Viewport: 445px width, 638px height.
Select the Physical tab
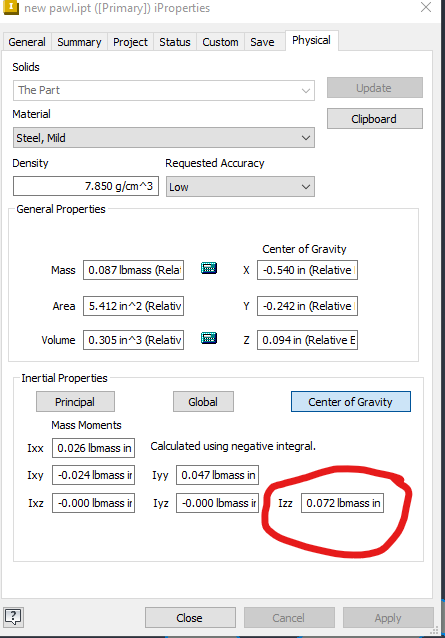coord(312,40)
